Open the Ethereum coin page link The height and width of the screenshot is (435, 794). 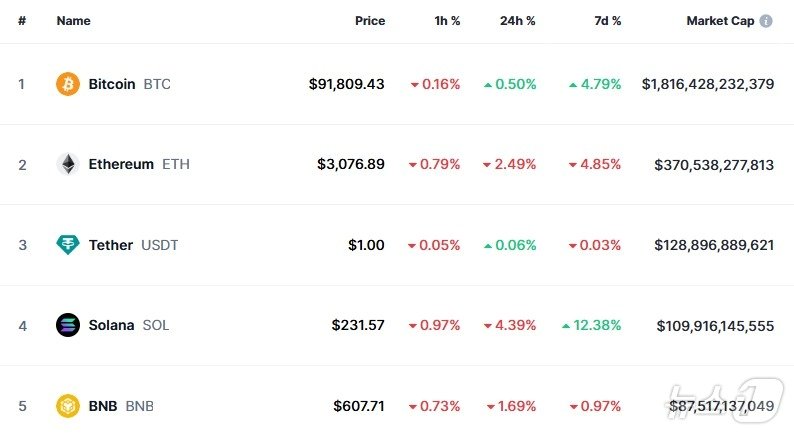(121, 164)
